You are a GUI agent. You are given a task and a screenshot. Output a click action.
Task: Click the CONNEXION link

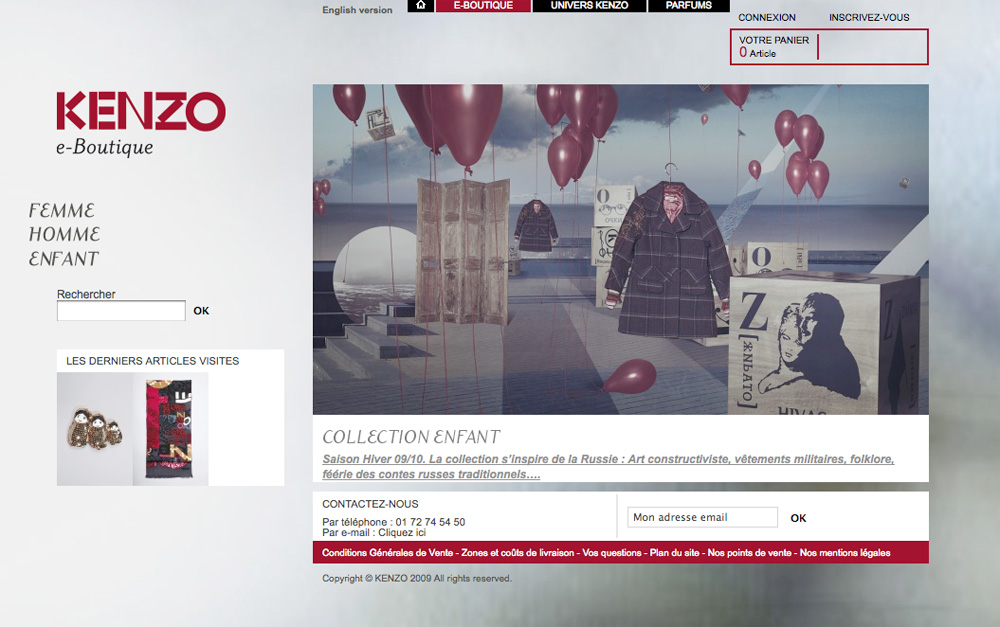click(767, 18)
